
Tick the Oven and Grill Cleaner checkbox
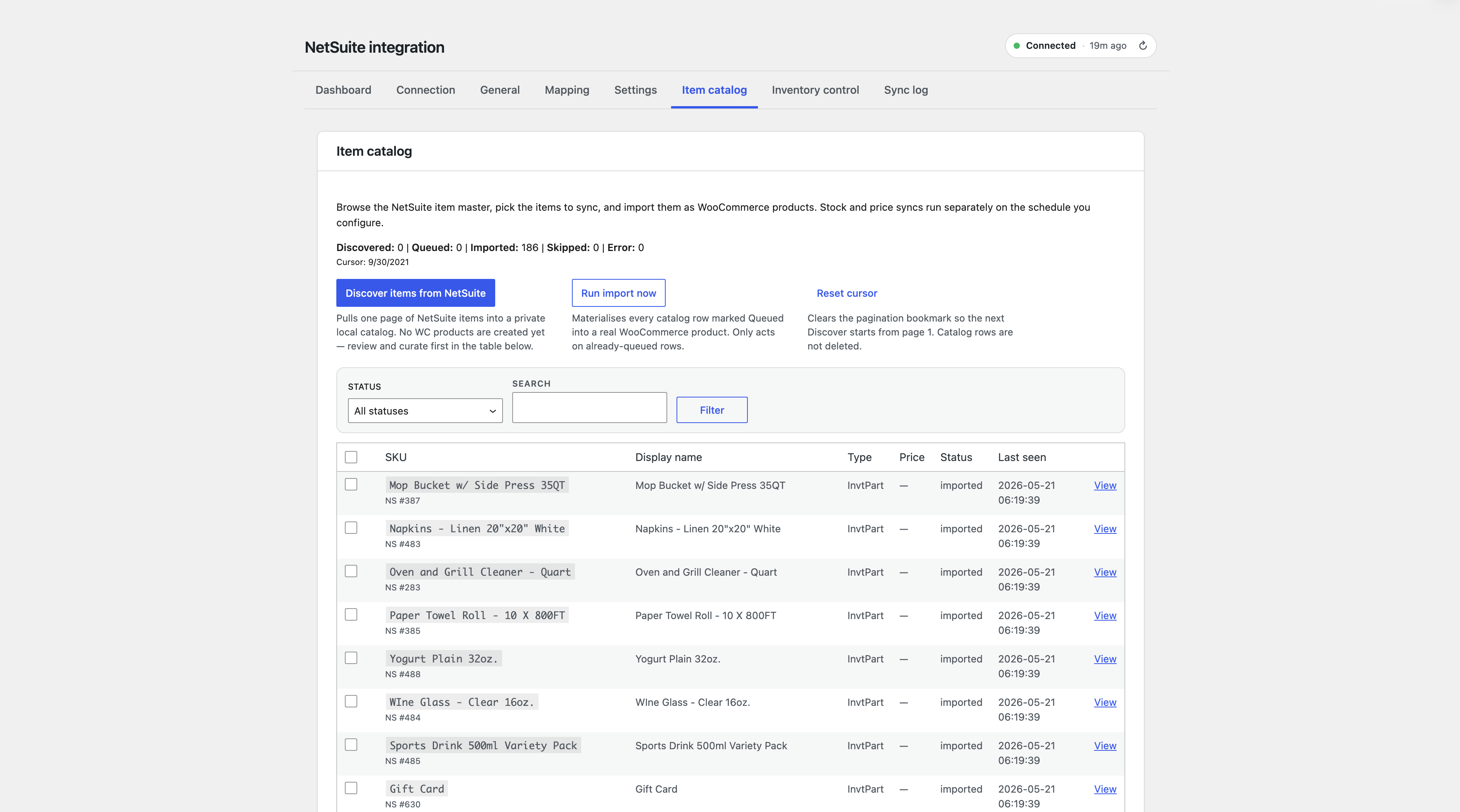click(351, 571)
